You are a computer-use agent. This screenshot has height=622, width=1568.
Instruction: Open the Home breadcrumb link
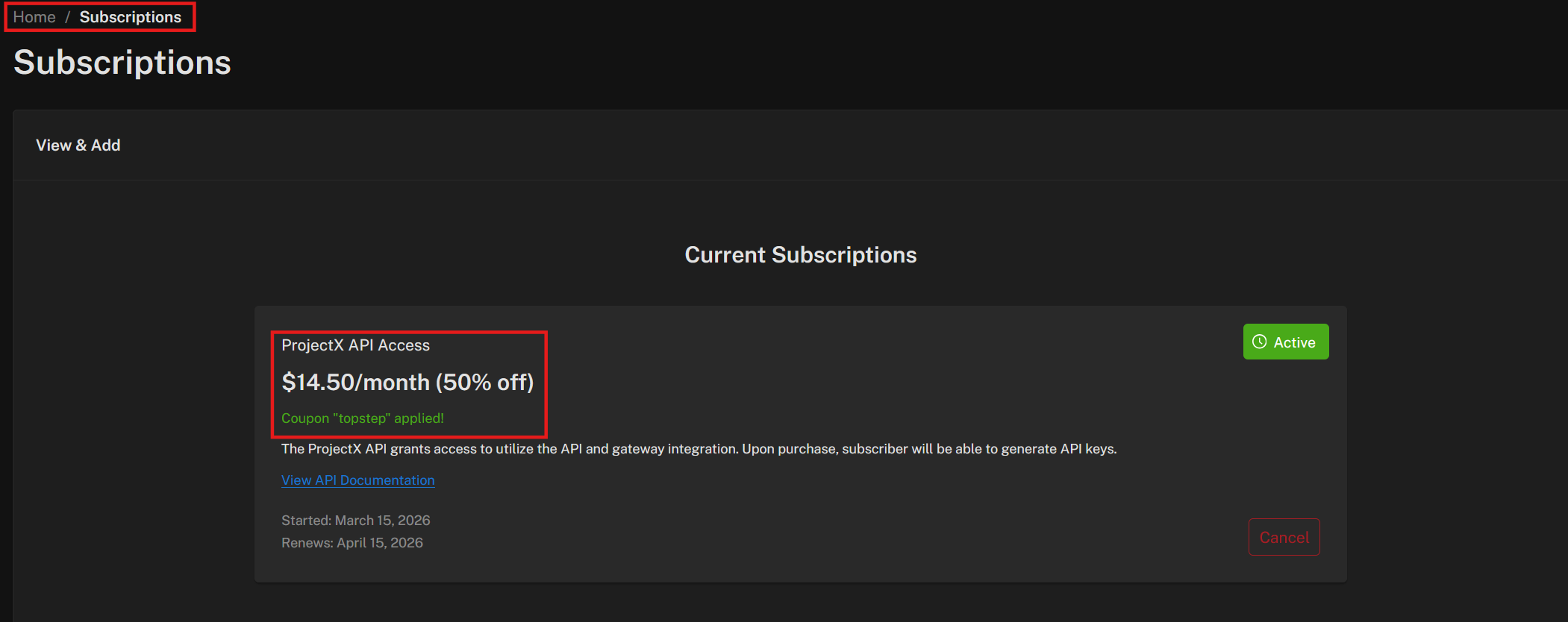click(34, 16)
